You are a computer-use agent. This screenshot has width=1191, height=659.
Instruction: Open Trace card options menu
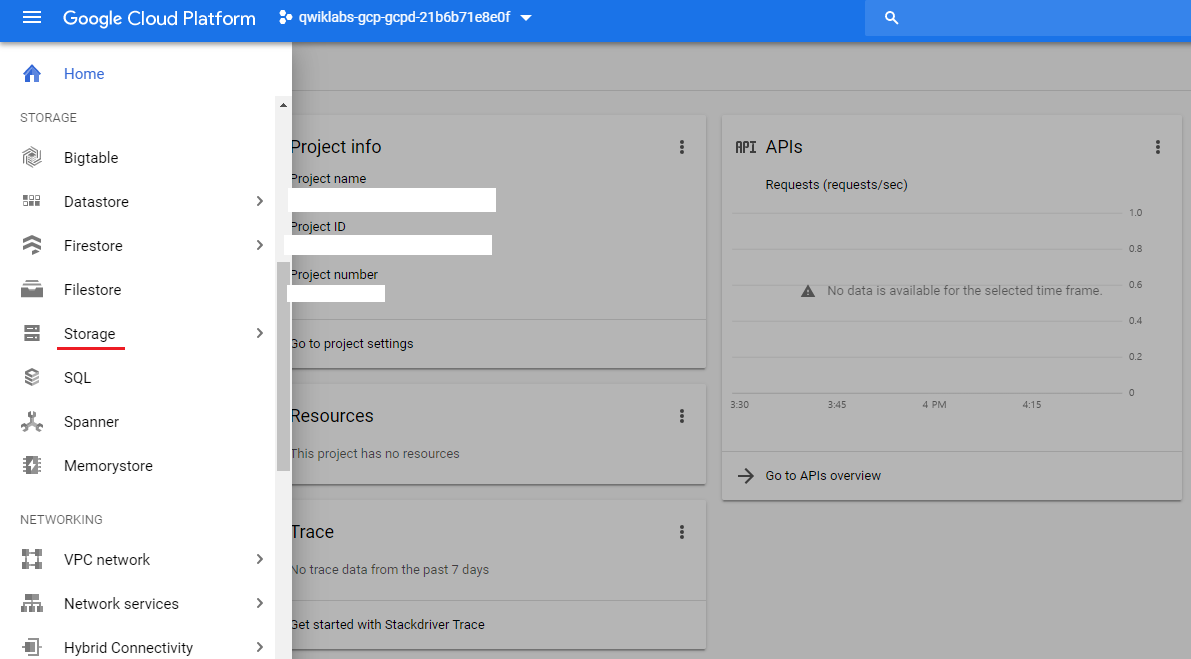coord(682,532)
